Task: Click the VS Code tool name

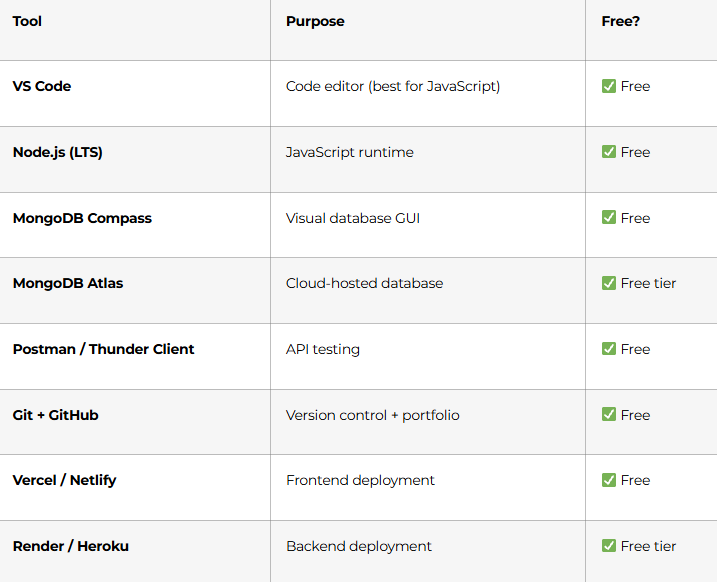Action: coord(42,86)
